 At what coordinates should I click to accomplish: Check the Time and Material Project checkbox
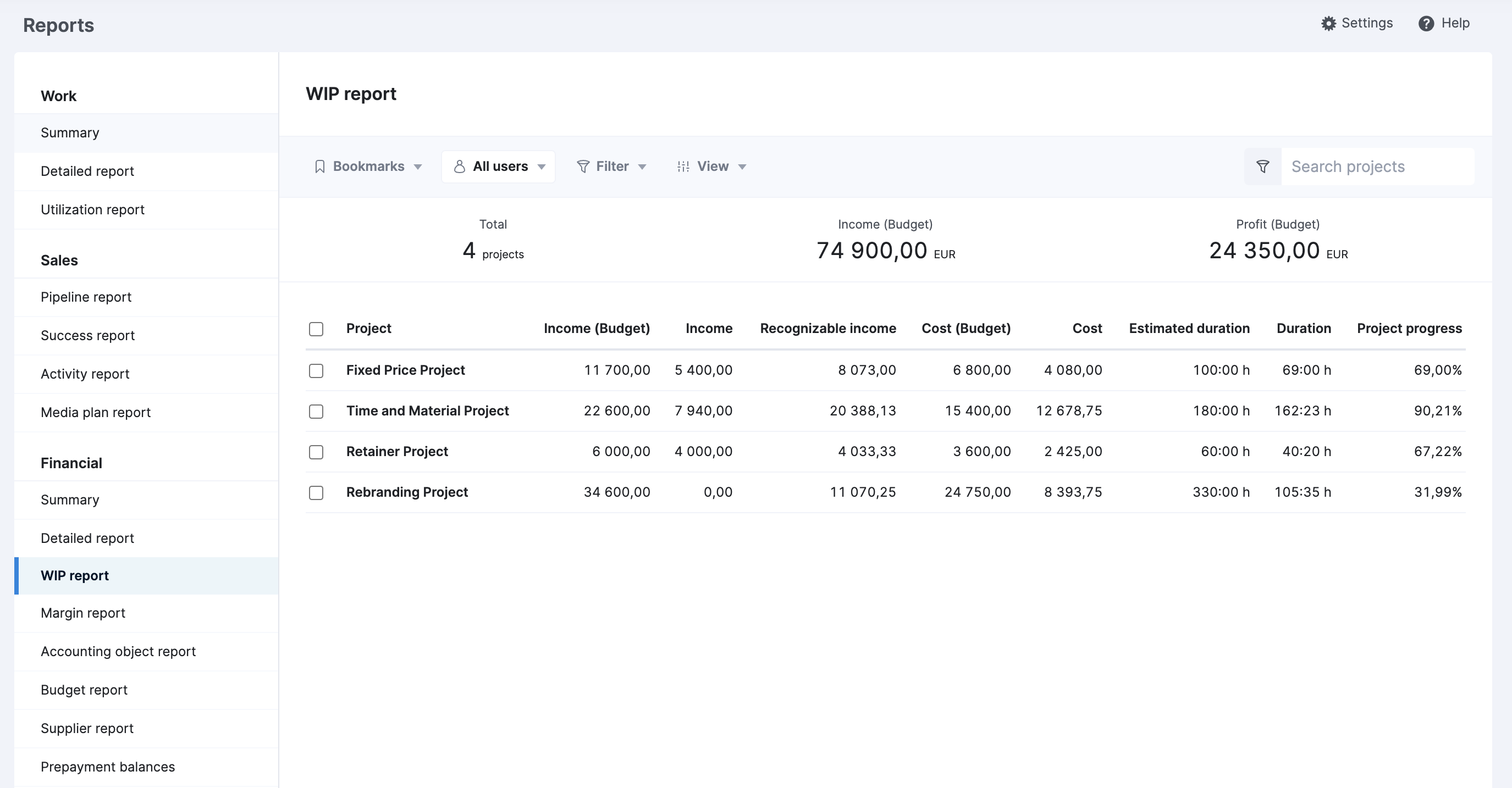pyautogui.click(x=316, y=411)
